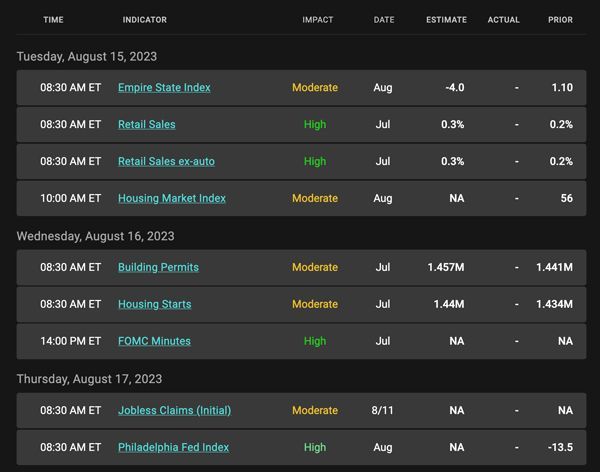Select the Thursday, August 17, 2023 heading
Screen dimensions: 600x472
click(89, 379)
